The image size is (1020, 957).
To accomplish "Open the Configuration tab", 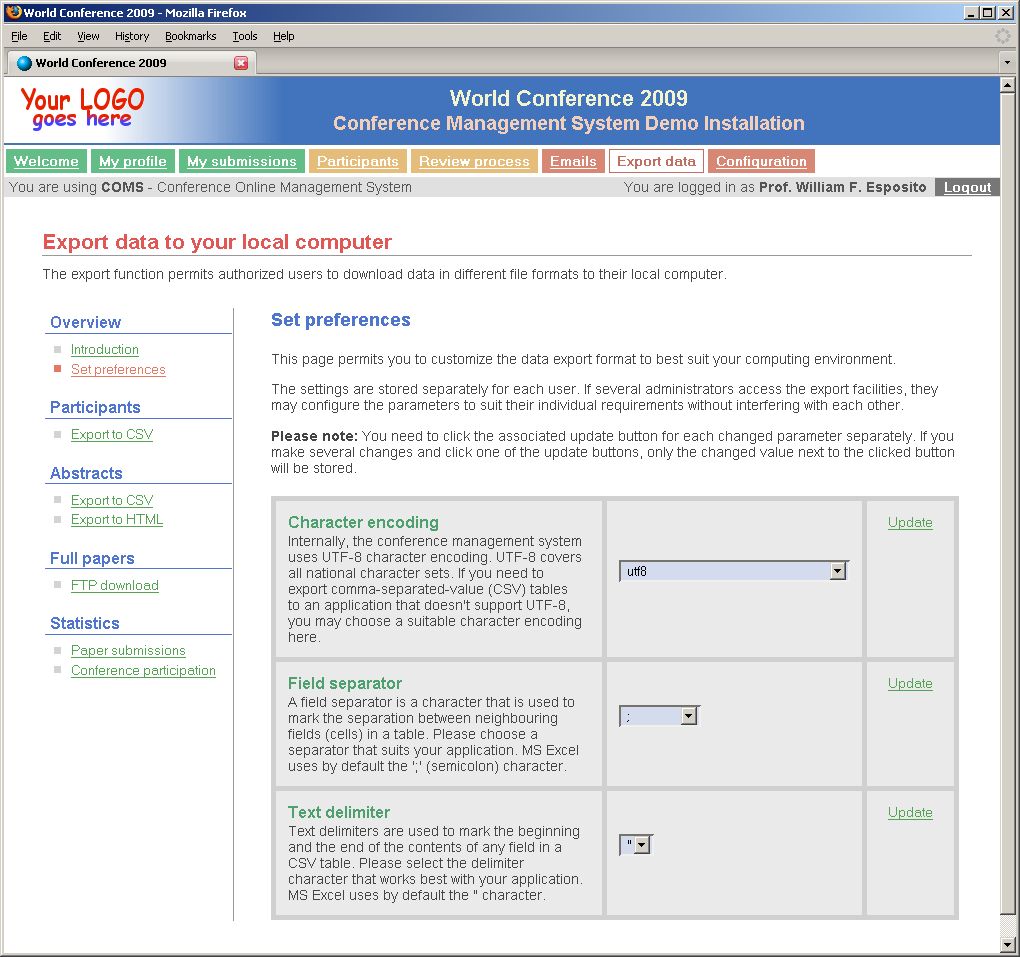I will pos(761,161).
